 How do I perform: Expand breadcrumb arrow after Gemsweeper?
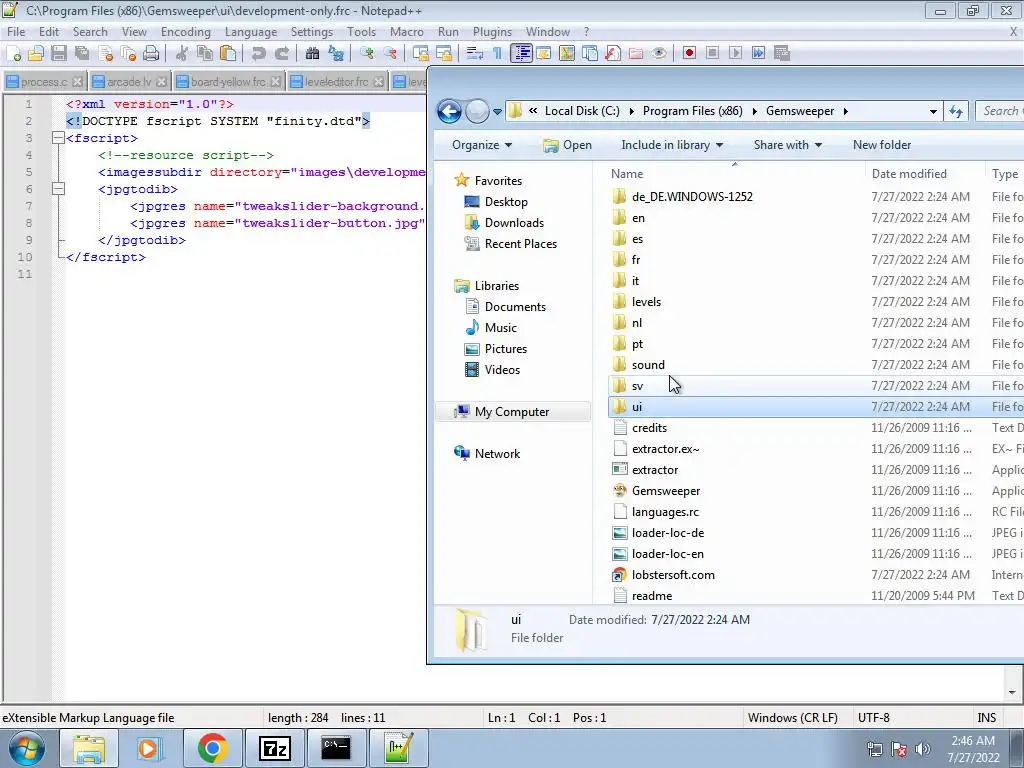846,112
